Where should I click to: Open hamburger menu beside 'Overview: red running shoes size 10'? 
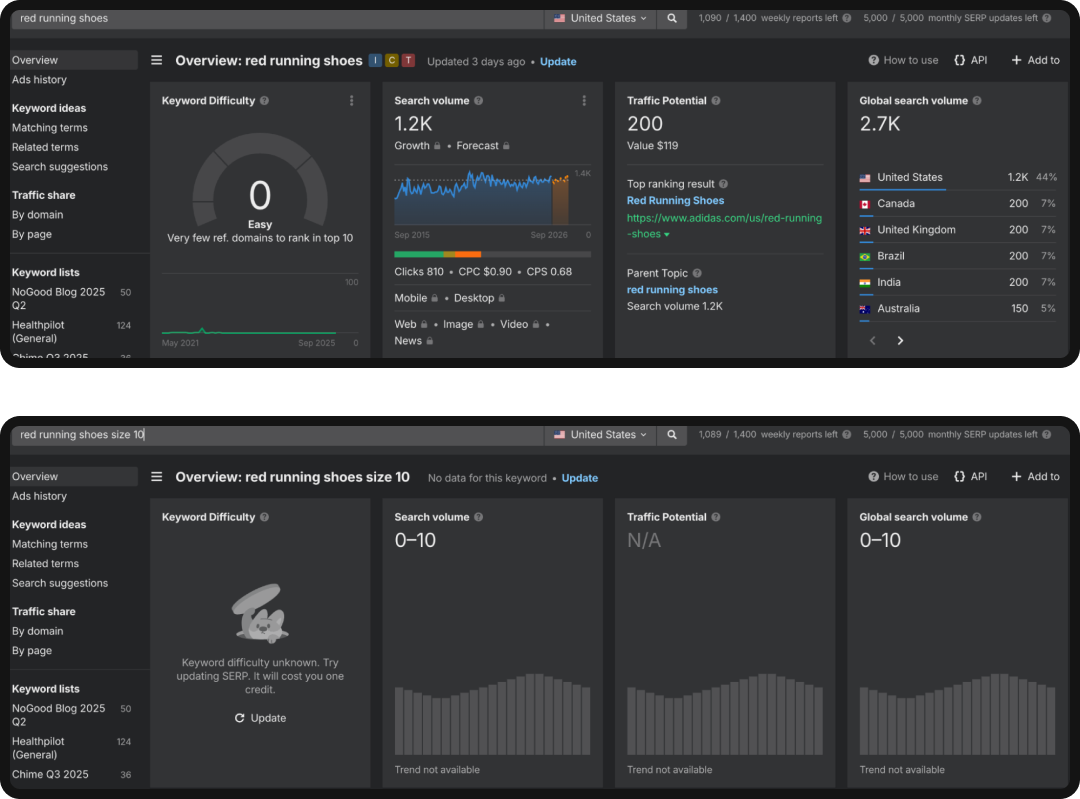[x=156, y=477]
